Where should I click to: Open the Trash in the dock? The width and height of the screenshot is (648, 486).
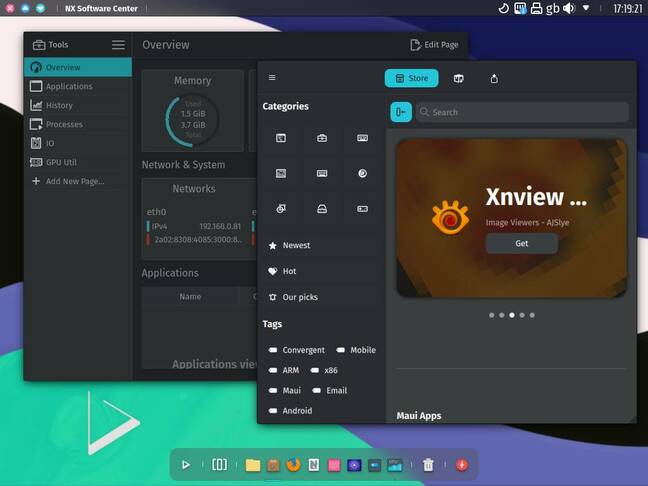click(x=428, y=465)
